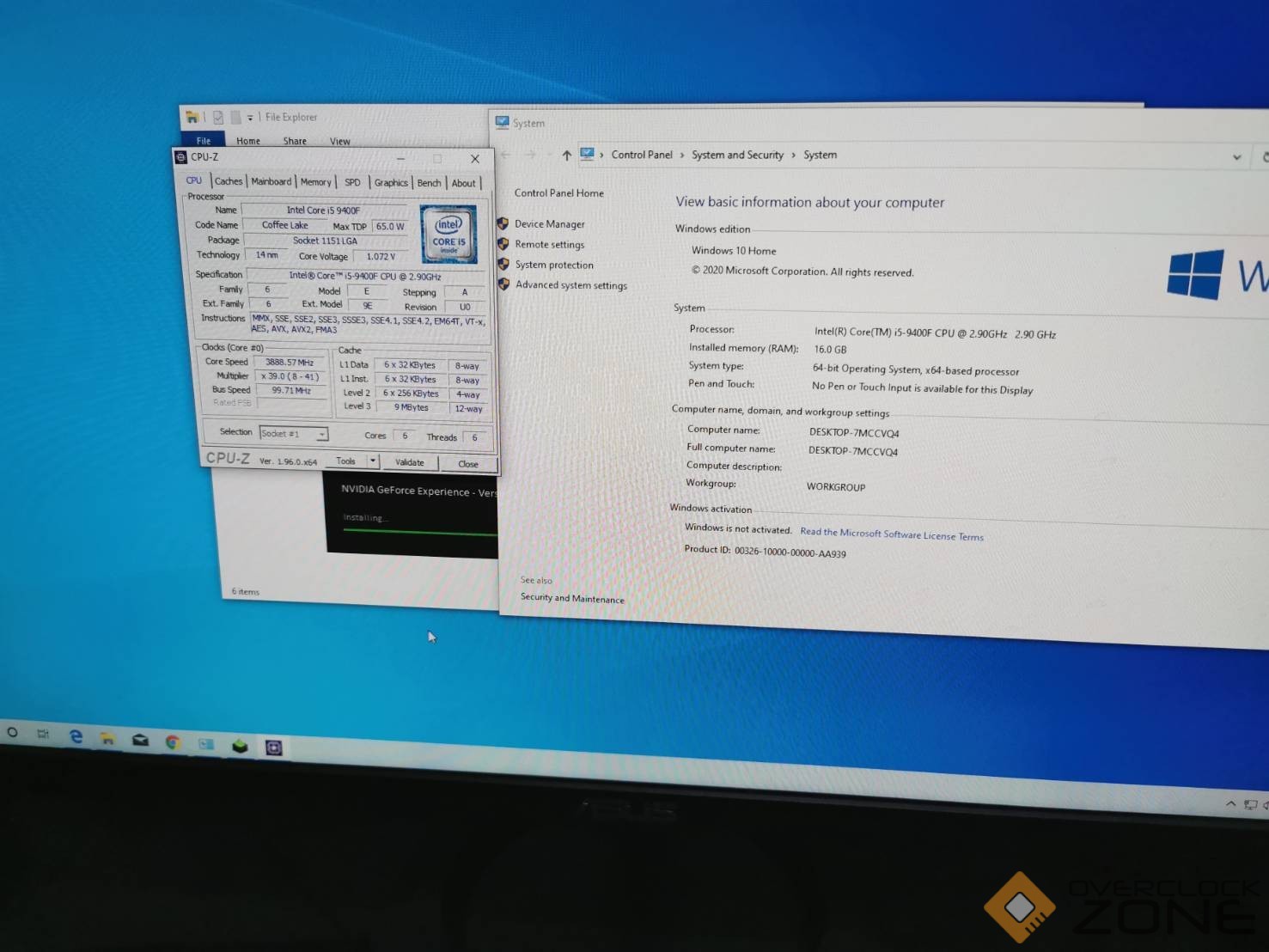Open the Tools dropdown arrow in CPU-Z
The width and height of the screenshot is (1269, 952).
tap(373, 461)
